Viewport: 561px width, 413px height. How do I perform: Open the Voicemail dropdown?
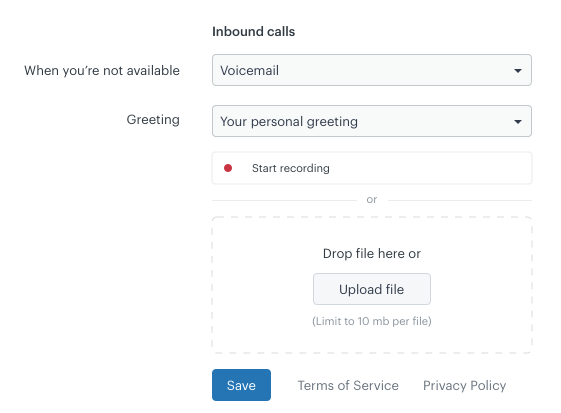pyautogui.click(x=372, y=70)
